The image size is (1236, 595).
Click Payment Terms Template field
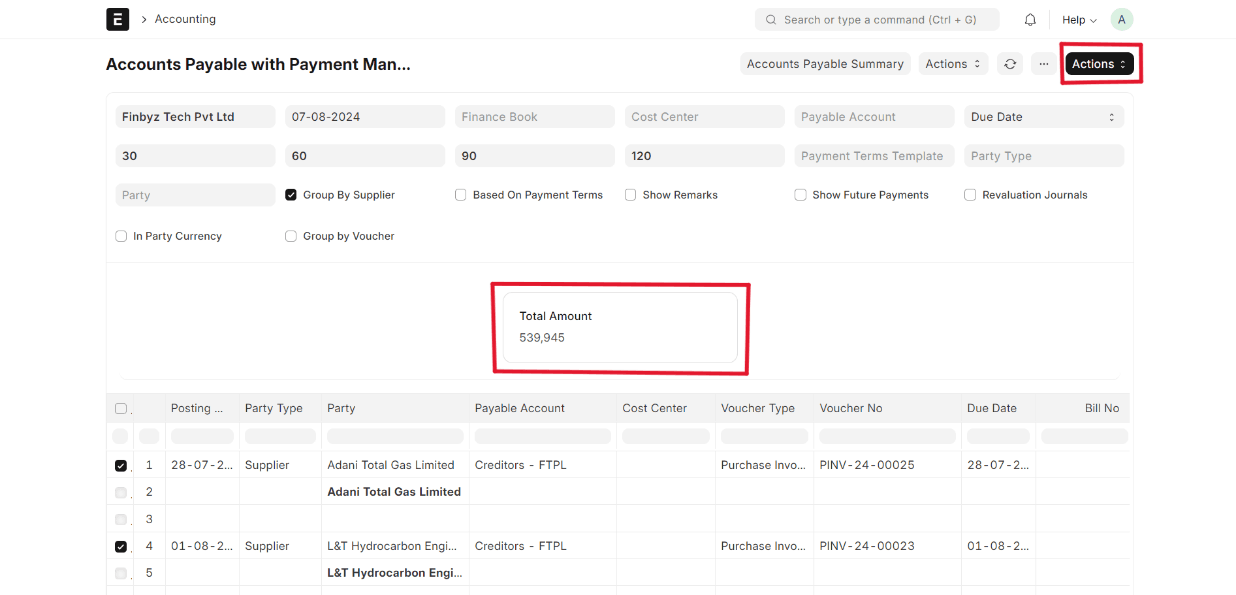(875, 156)
